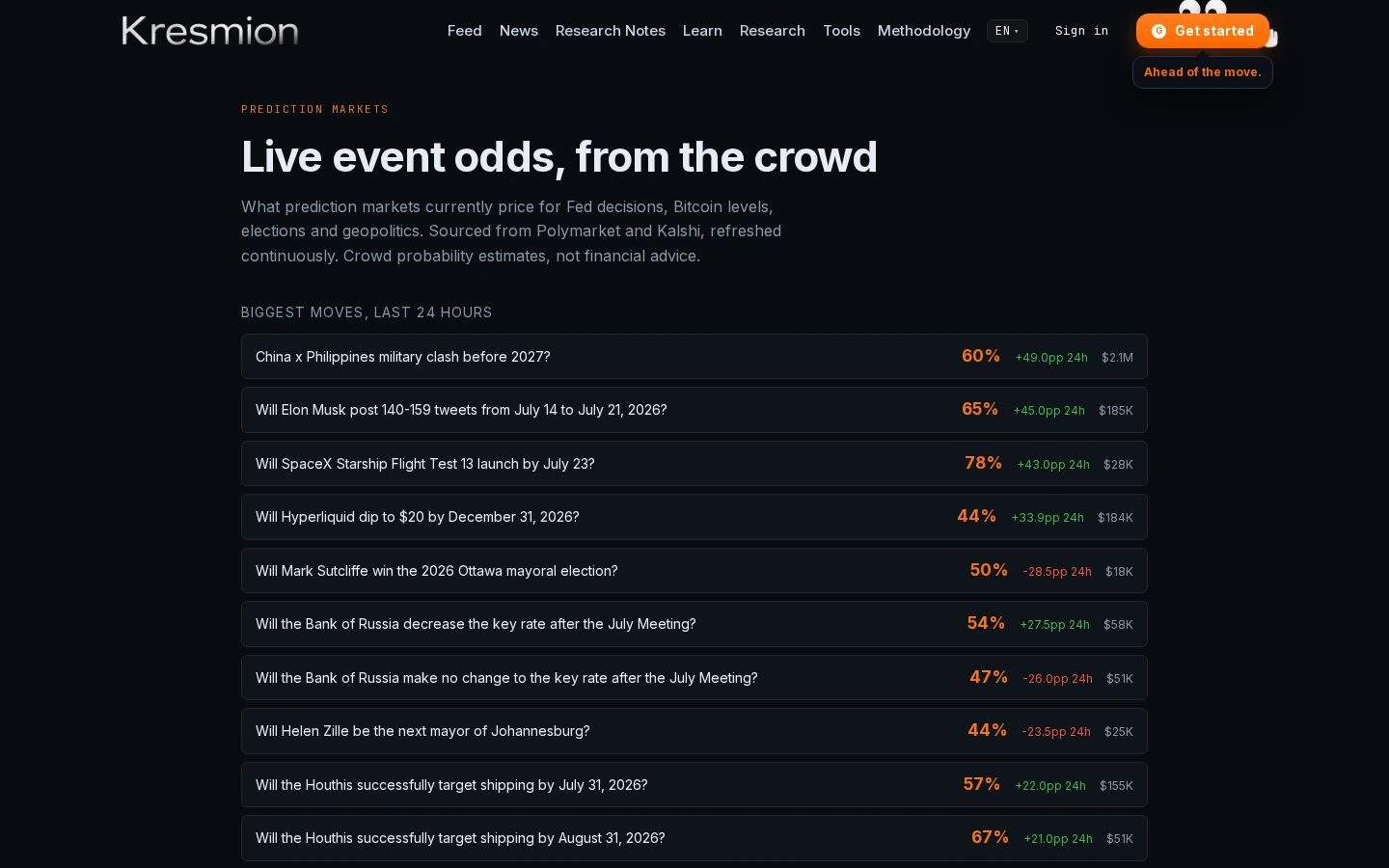The width and height of the screenshot is (1389, 868).
Task: Click the Live event odds headline
Action: (x=559, y=156)
